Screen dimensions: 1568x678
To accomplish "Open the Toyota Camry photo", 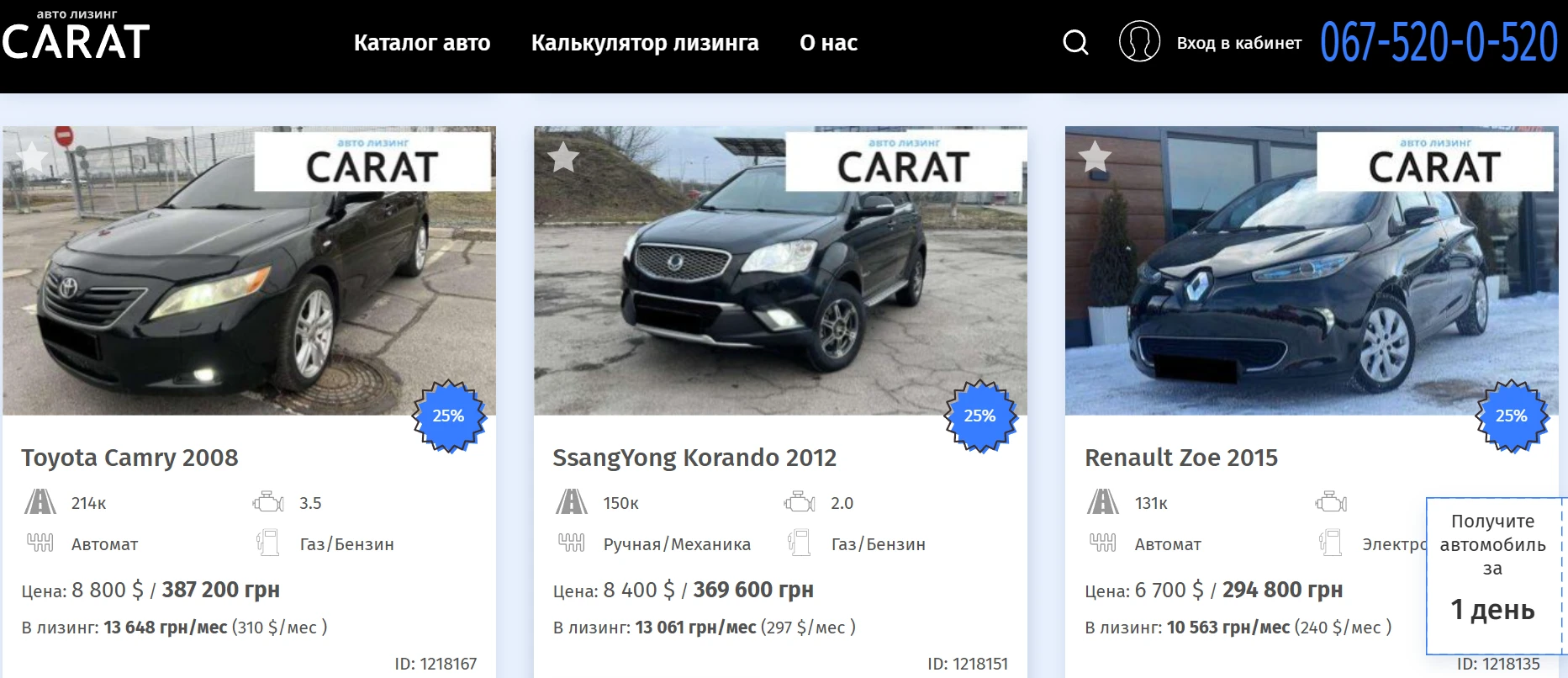I will pyautogui.click(x=249, y=271).
